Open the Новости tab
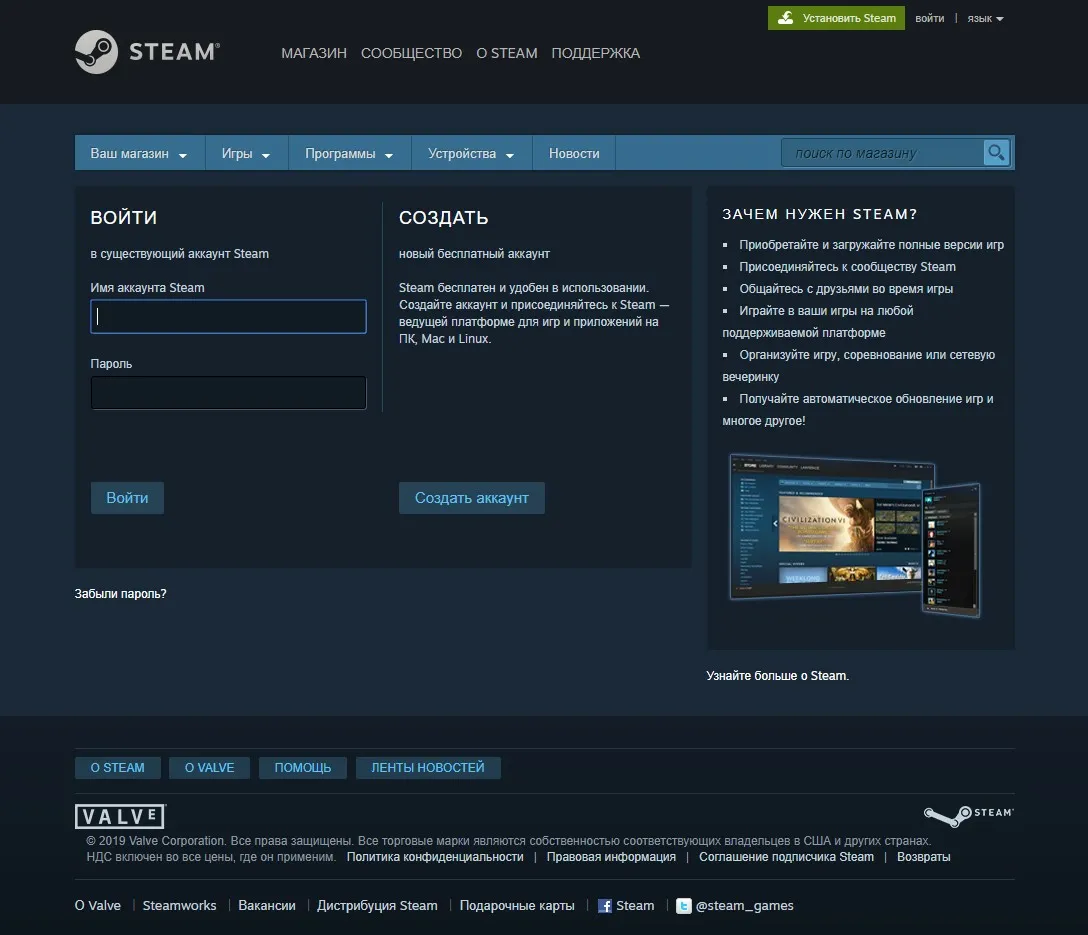Screen dimensions: 1088x935 click(x=574, y=154)
